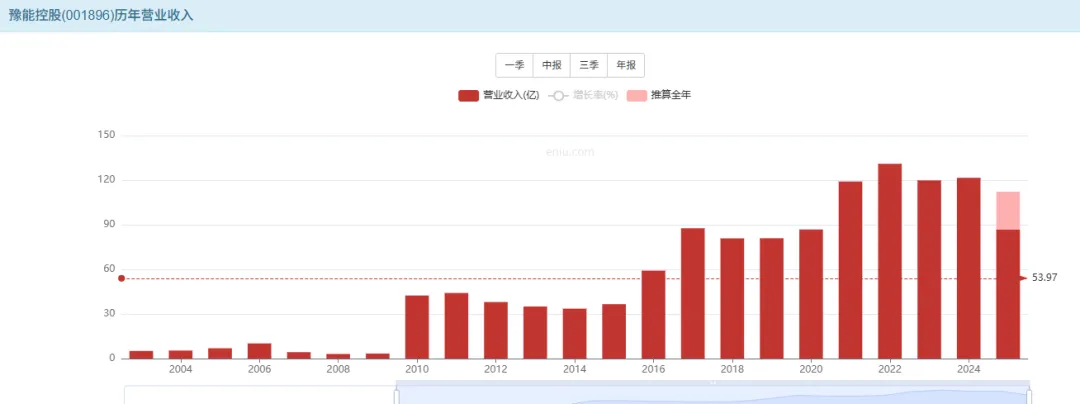This screenshot has width=1080, height=404.
Task: Click the 2017 revenue bar
Action: [x=693, y=293]
